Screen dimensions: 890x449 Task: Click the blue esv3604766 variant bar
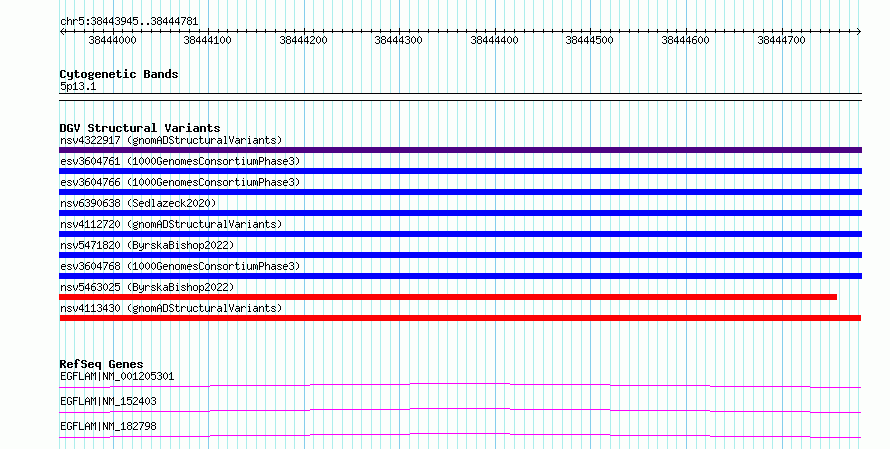point(460,192)
